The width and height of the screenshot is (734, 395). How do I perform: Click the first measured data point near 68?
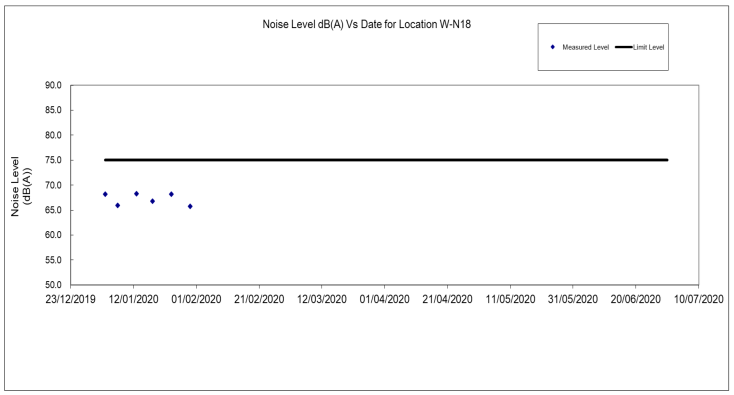click(x=105, y=194)
